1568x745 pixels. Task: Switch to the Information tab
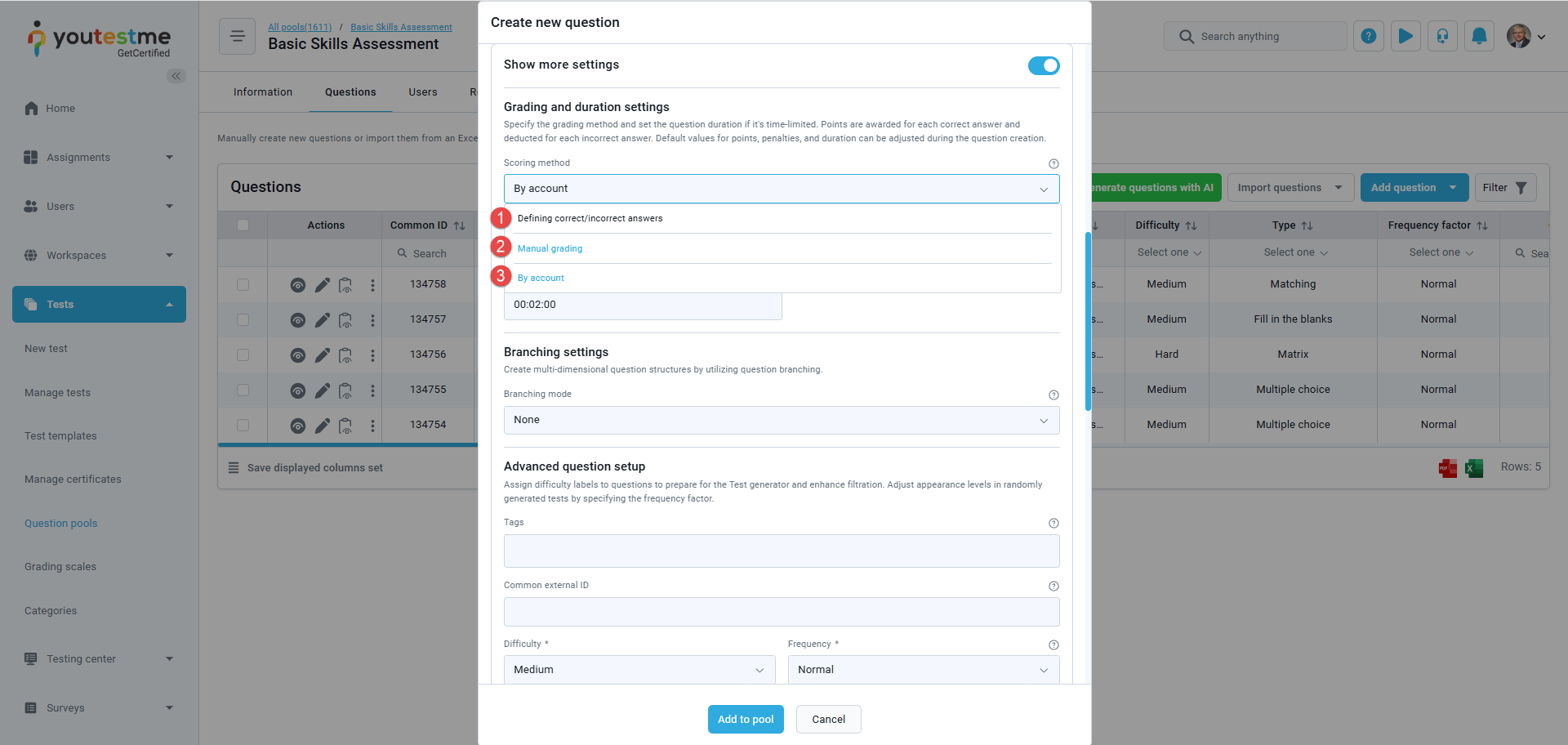[263, 92]
